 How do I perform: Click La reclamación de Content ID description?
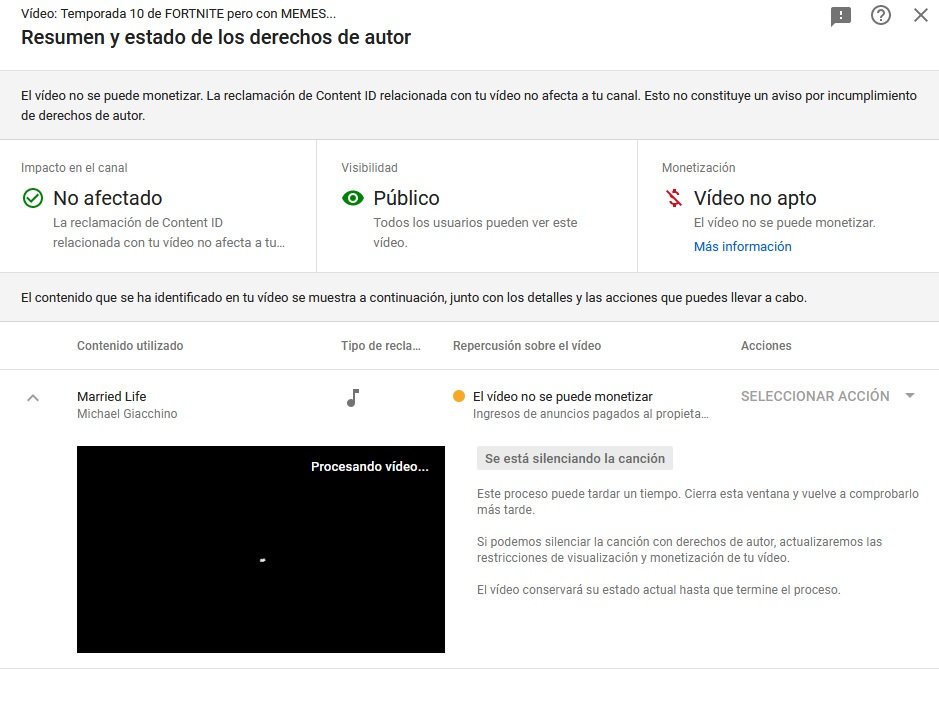point(169,232)
